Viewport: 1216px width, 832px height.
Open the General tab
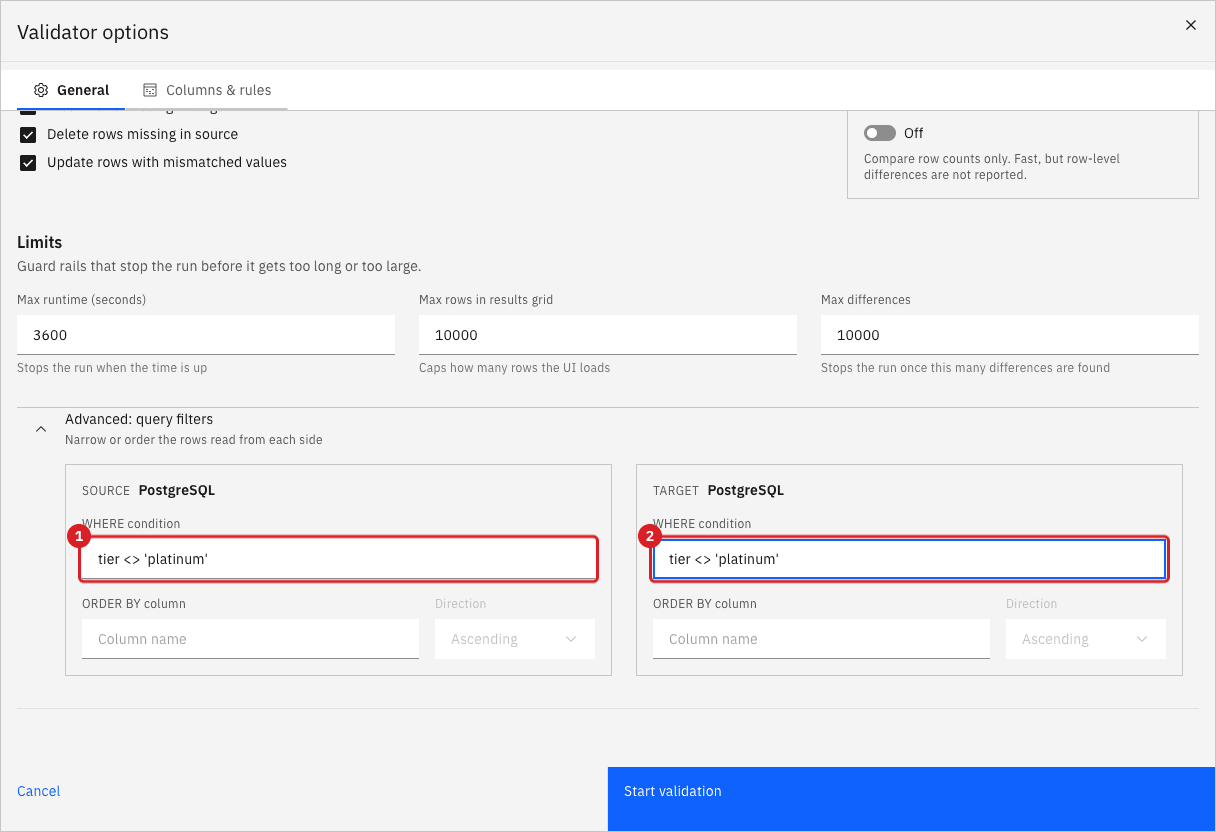[71, 90]
